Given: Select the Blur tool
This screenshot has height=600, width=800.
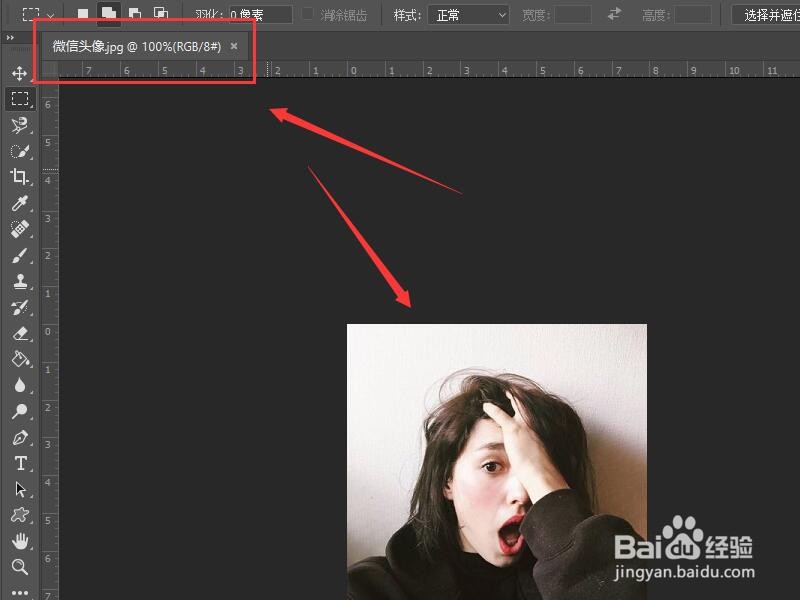Looking at the screenshot, I should (20, 385).
